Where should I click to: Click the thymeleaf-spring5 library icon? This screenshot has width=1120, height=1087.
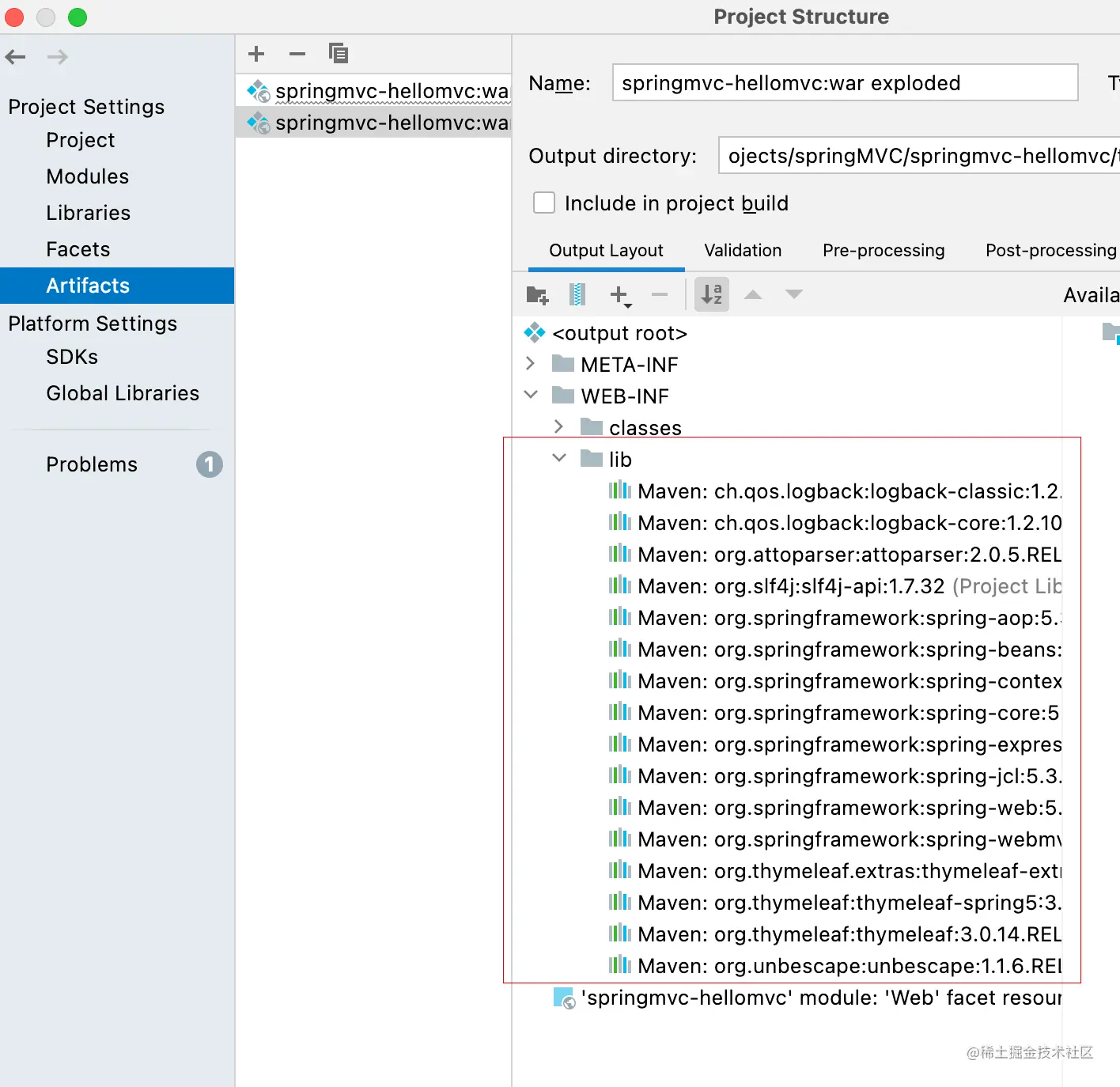point(620,903)
